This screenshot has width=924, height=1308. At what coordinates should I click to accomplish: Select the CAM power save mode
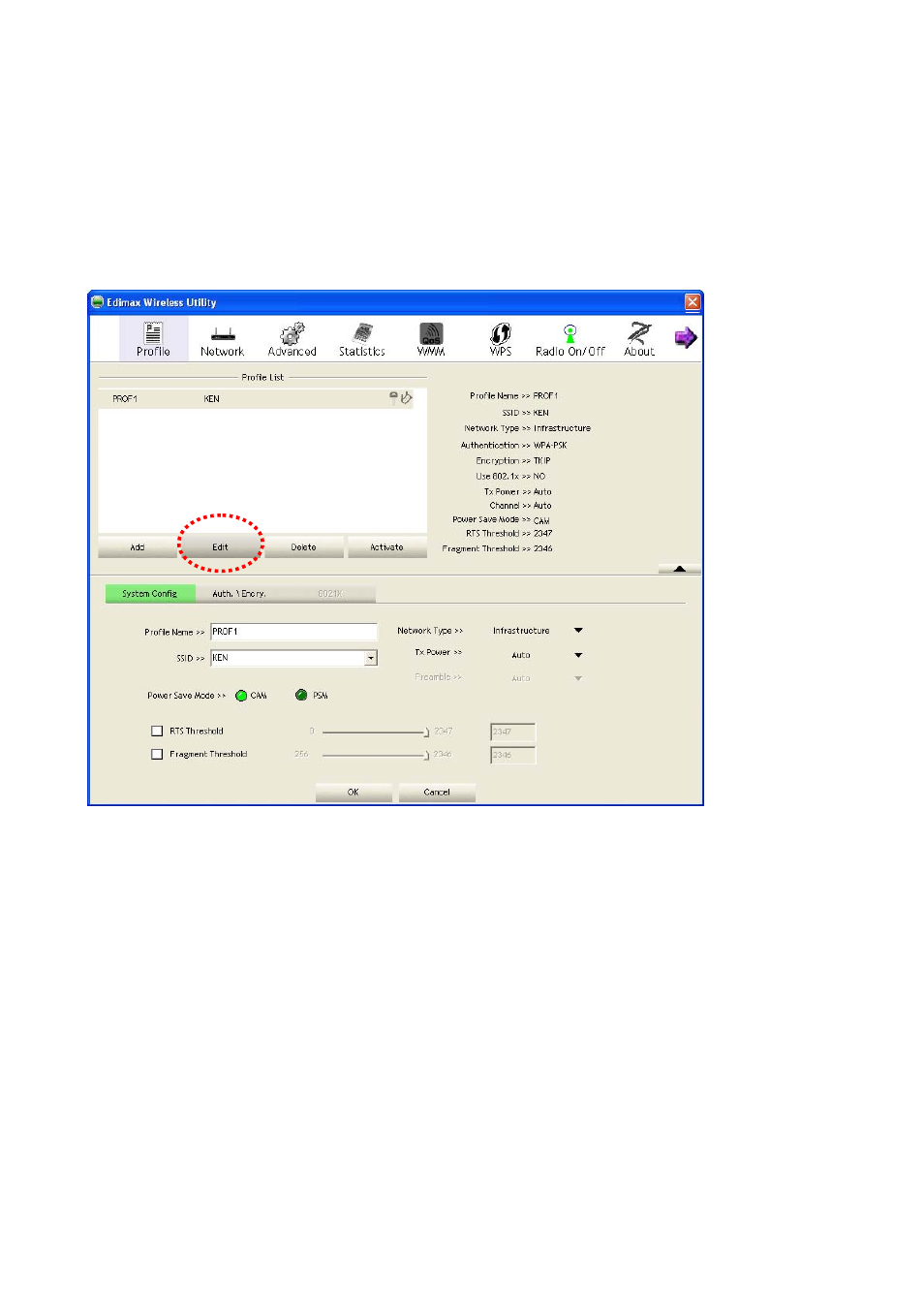(241, 696)
